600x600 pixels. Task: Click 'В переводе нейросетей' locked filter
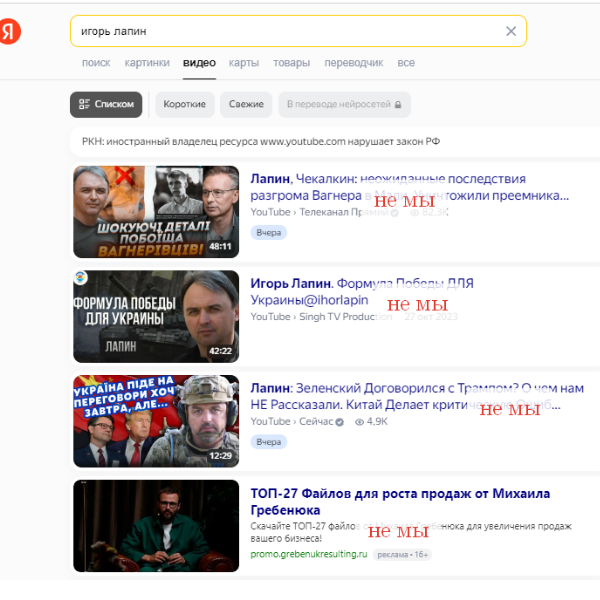[344, 104]
